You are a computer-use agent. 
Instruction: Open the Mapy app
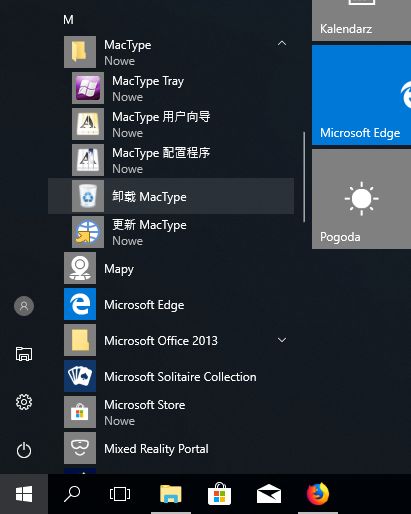tap(171, 268)
